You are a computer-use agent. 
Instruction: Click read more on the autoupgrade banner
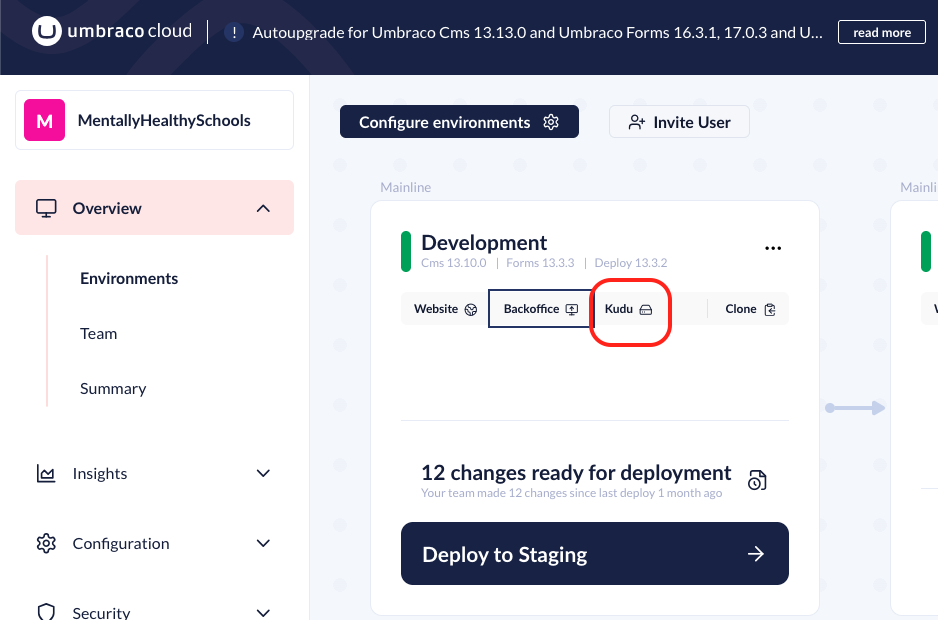(881, 33)
